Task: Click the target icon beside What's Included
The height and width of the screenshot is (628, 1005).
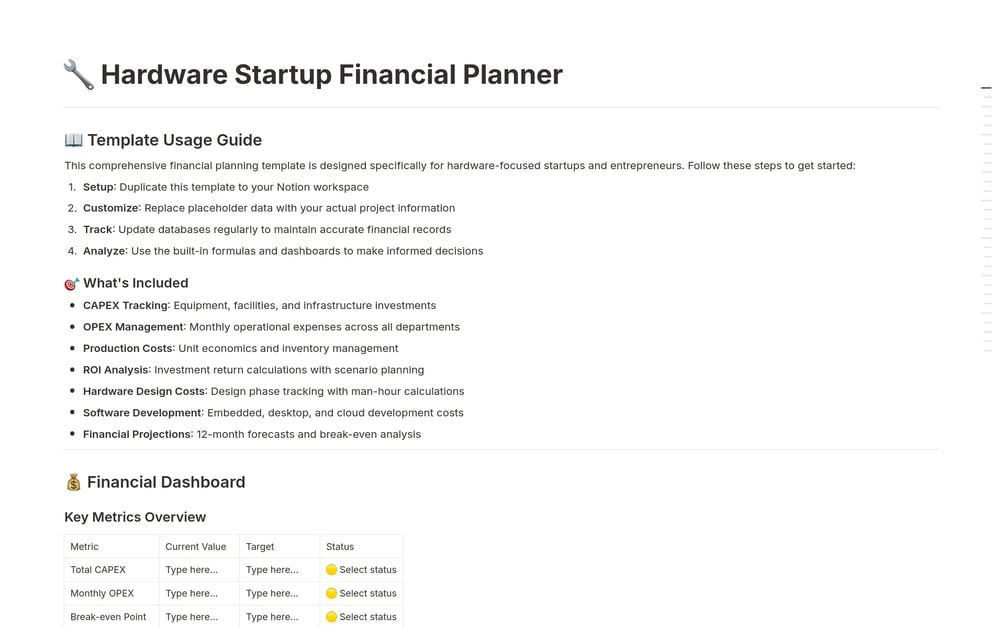Action: click(x=72, y=283)
